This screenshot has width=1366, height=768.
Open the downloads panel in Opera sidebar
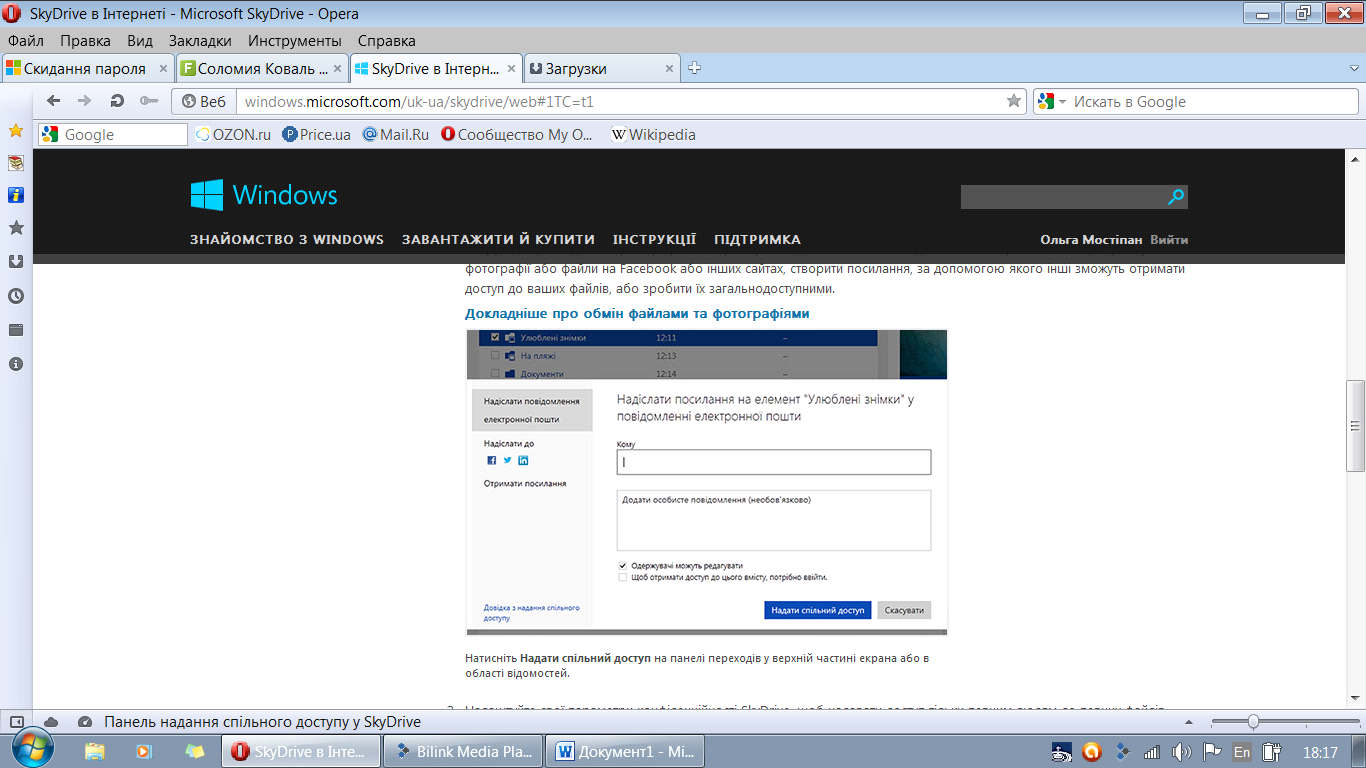(x=16, y=262)
